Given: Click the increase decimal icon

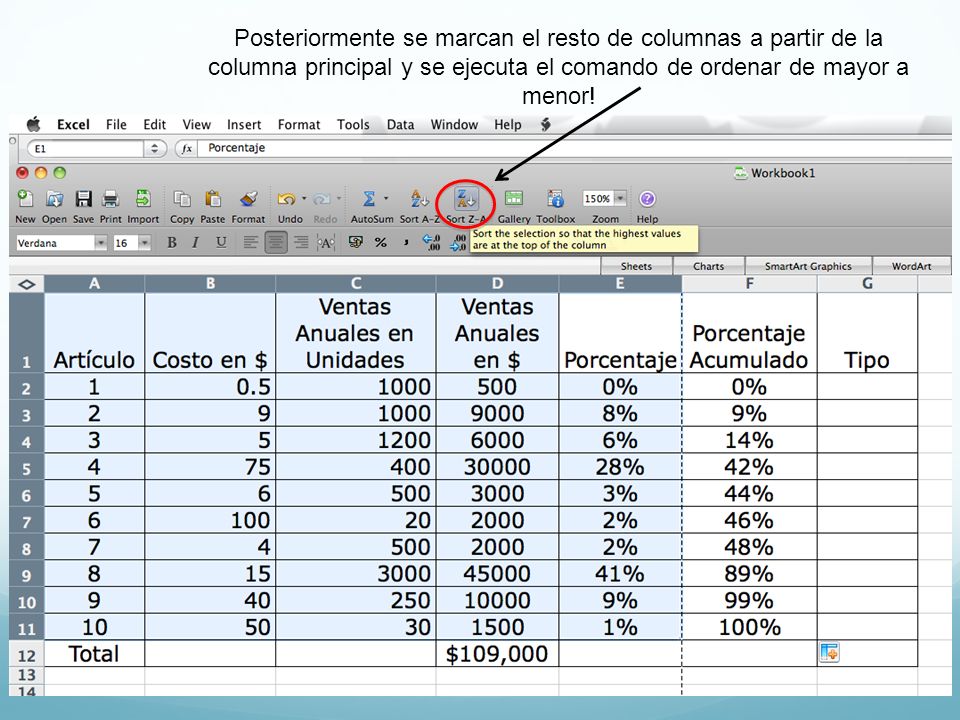Looking at the screenshot, I should click(431, 242).
